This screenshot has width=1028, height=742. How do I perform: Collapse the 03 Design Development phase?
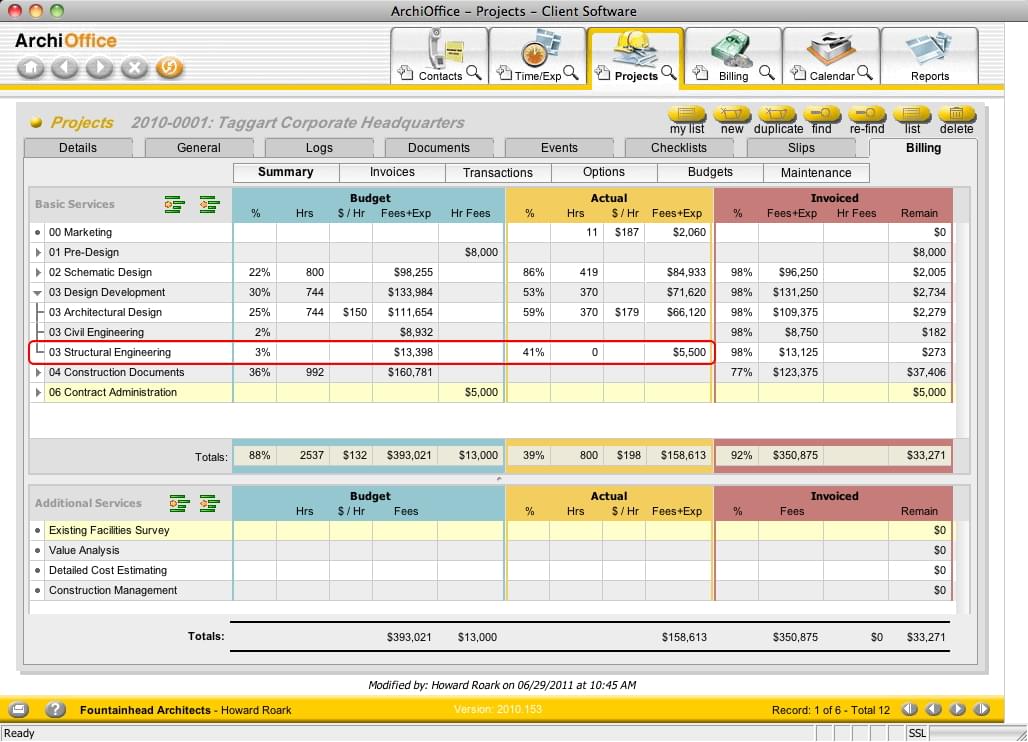(37, 292)
